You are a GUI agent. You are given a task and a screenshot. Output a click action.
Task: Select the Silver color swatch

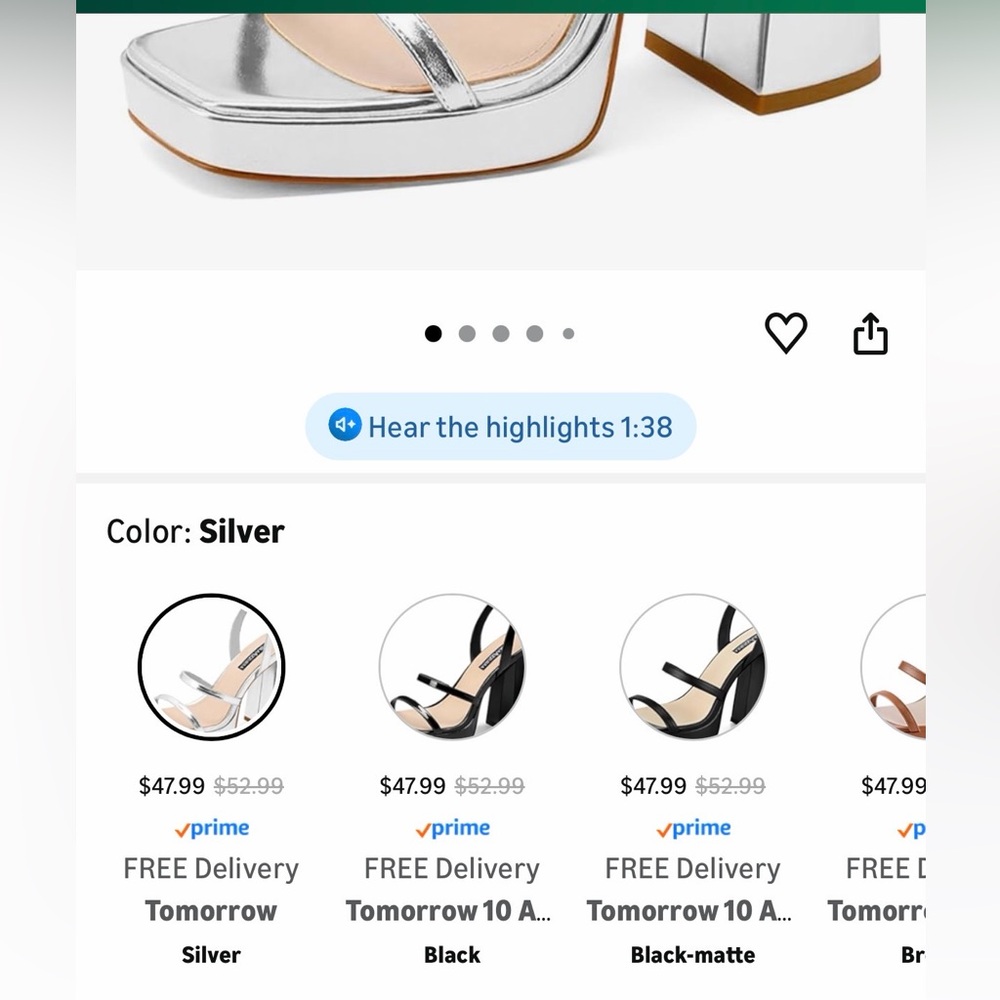click(x=211, y=667)
